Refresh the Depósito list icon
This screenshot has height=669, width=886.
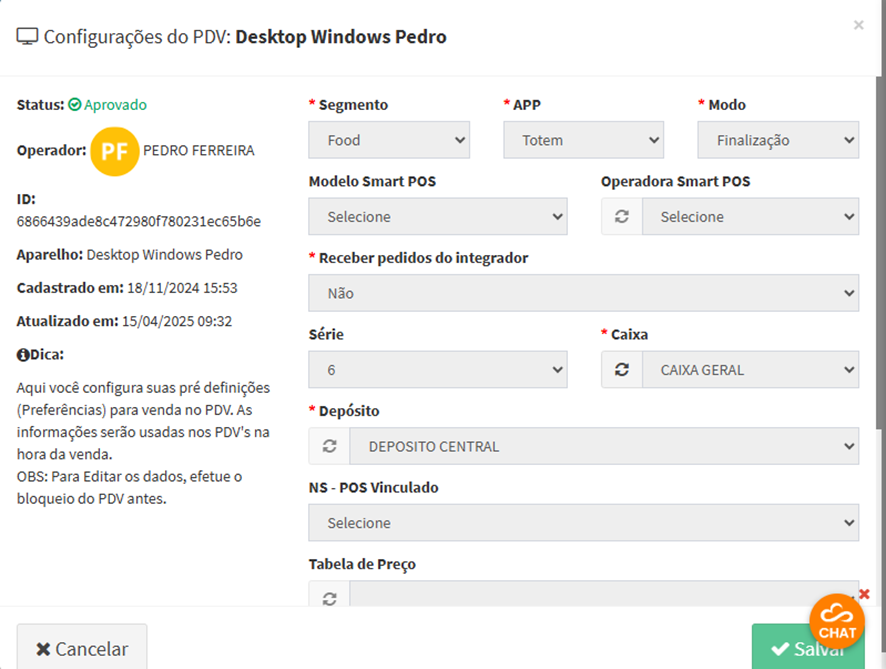coord(329,447)
